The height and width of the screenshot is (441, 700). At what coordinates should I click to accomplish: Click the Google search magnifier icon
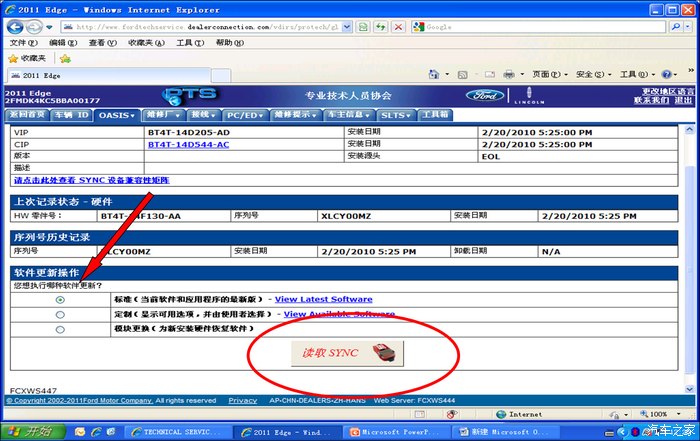676,27
